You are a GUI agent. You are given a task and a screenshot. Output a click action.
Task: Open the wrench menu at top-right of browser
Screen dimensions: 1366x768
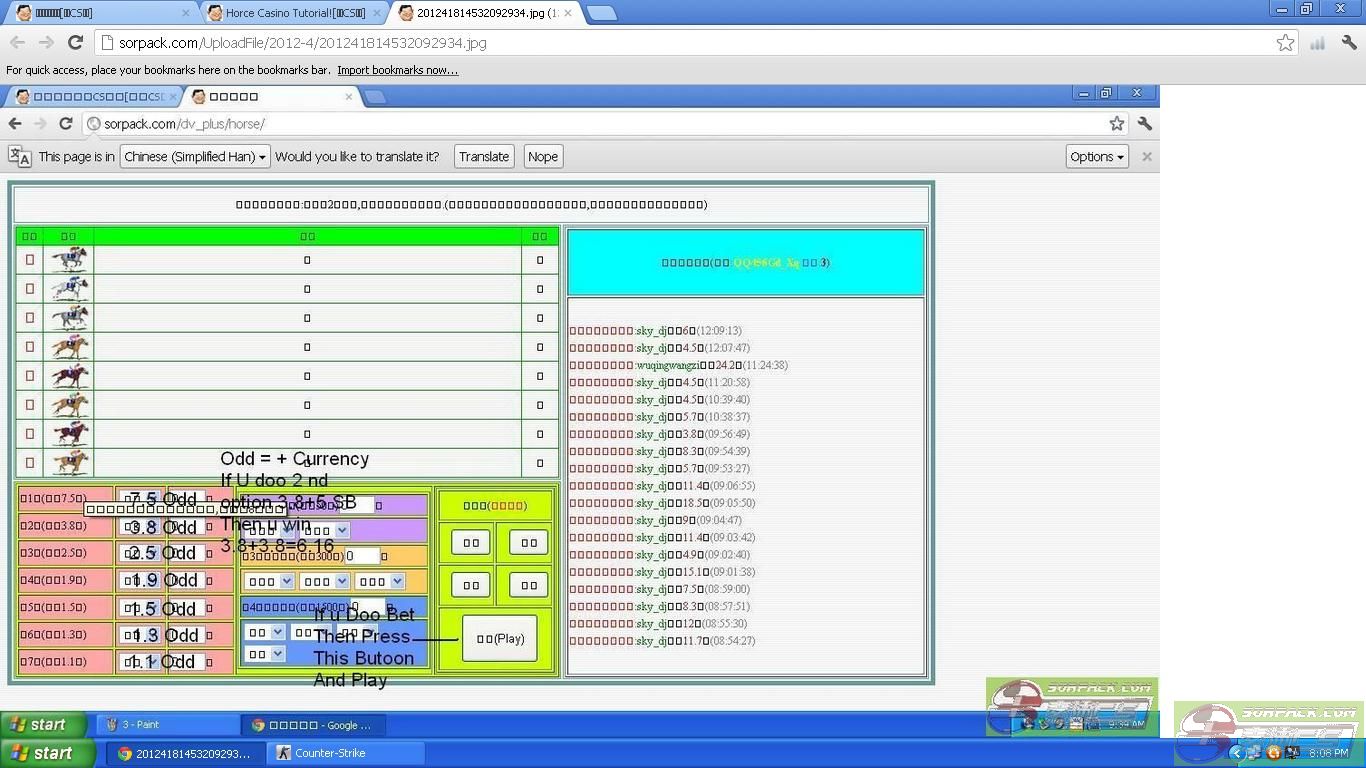click(x=1349, y=42)
